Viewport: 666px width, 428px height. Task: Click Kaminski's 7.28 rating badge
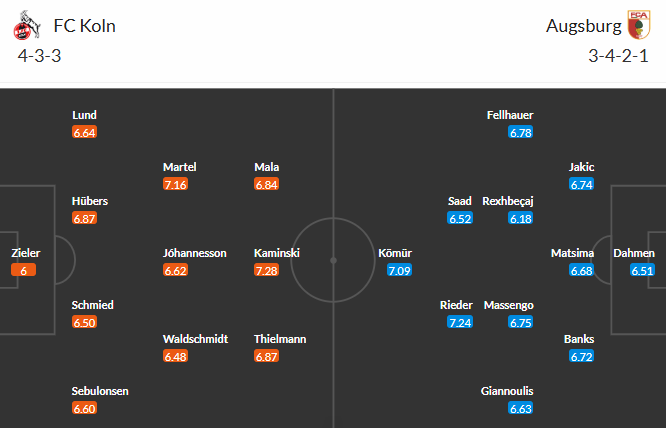point(268,271)
